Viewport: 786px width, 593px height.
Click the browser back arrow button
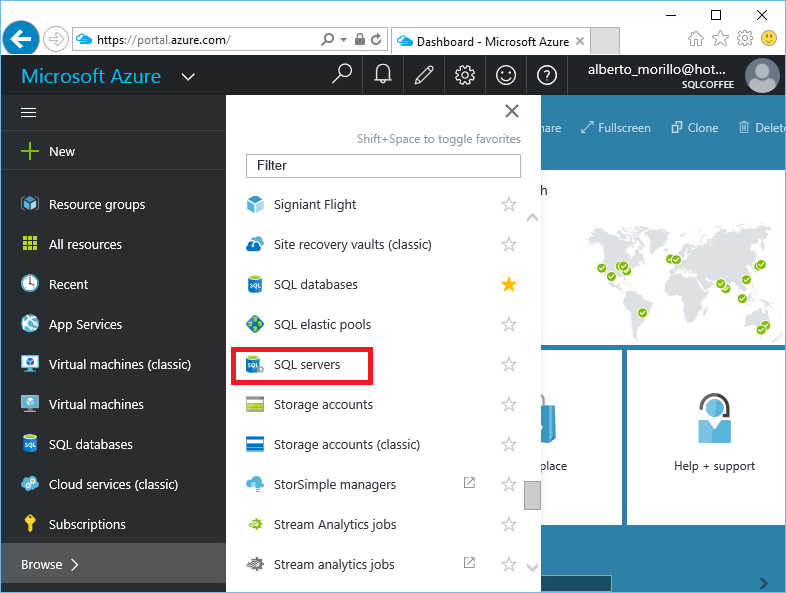click(21, 38)
